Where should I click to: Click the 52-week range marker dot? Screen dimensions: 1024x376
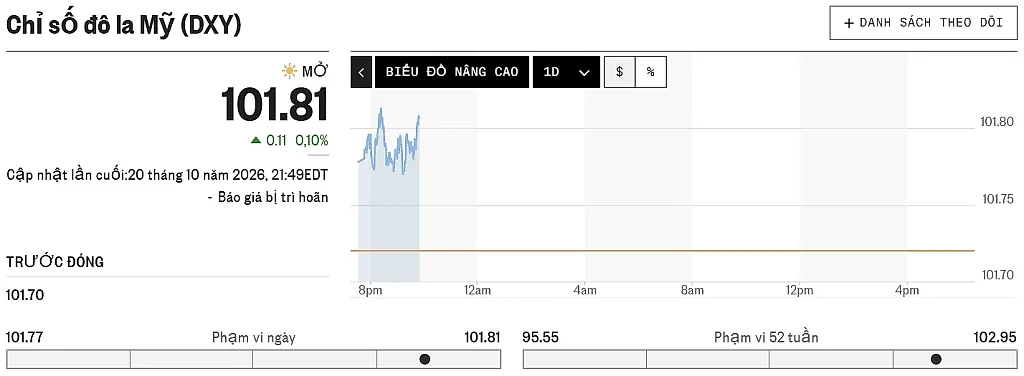coord(936,359)
